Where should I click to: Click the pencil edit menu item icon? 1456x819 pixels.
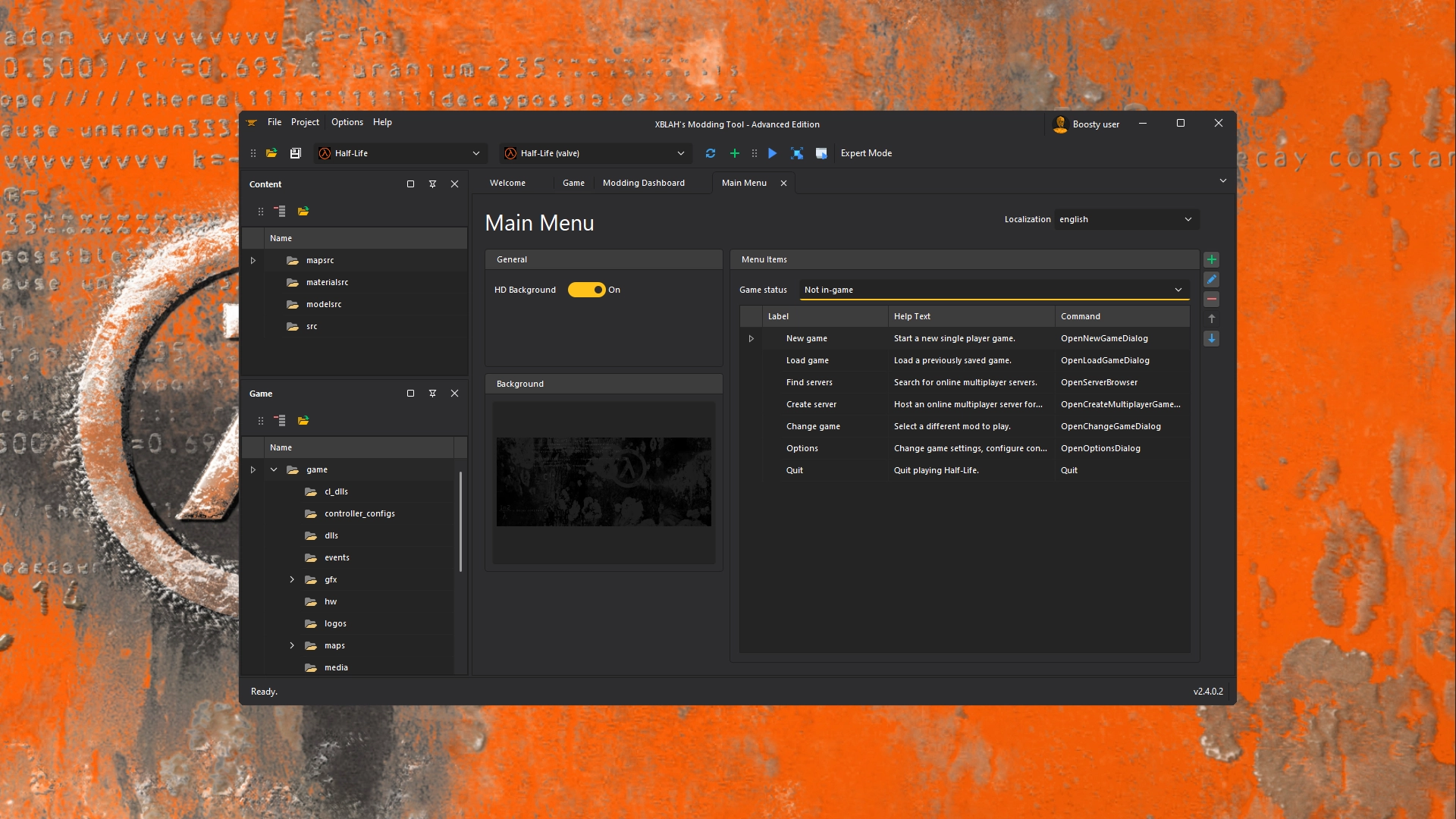[x=1212, y=279]
